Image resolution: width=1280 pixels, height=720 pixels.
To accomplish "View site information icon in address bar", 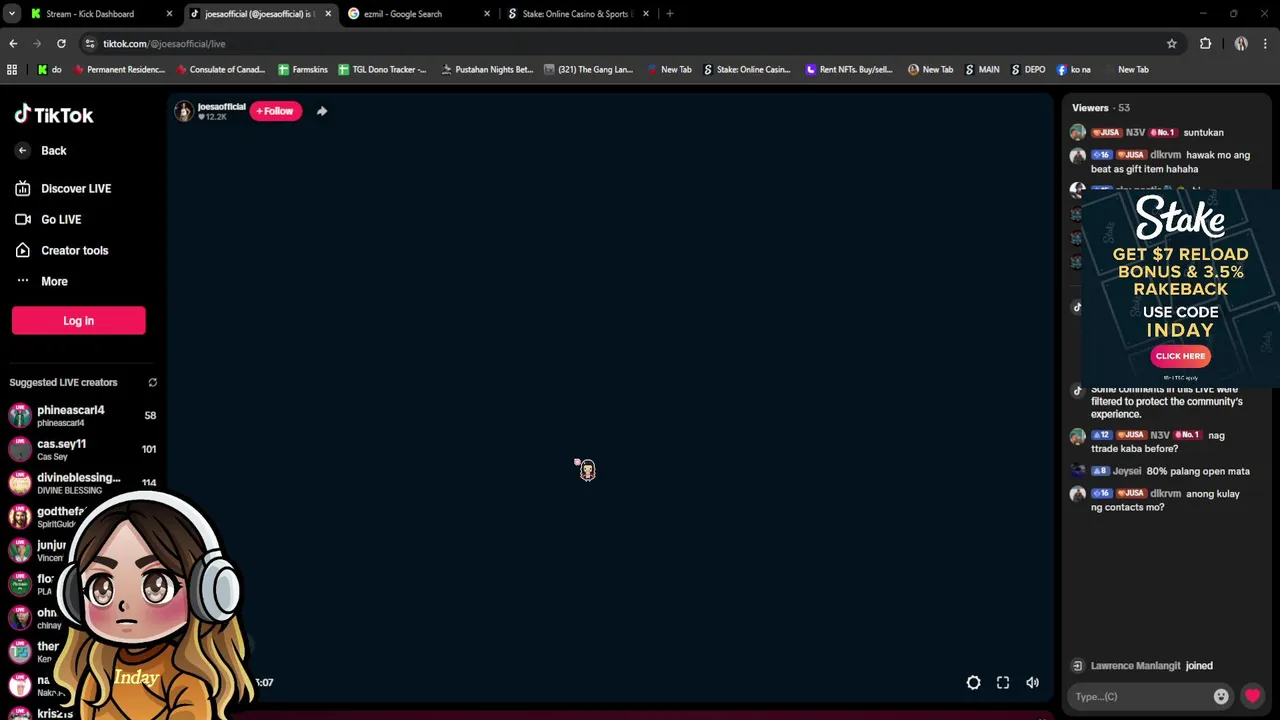I will (89, 44).
